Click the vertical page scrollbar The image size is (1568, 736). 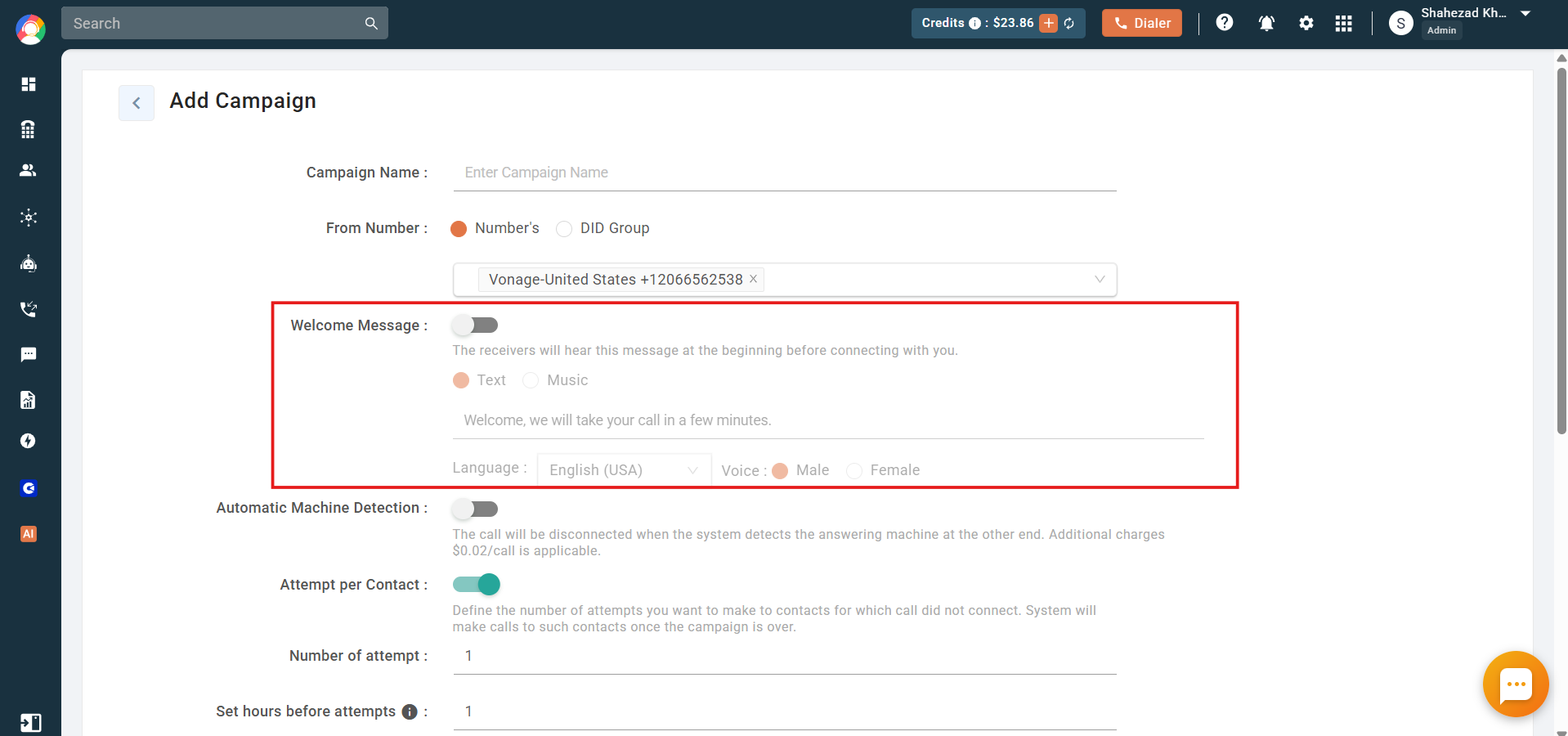1561,250
